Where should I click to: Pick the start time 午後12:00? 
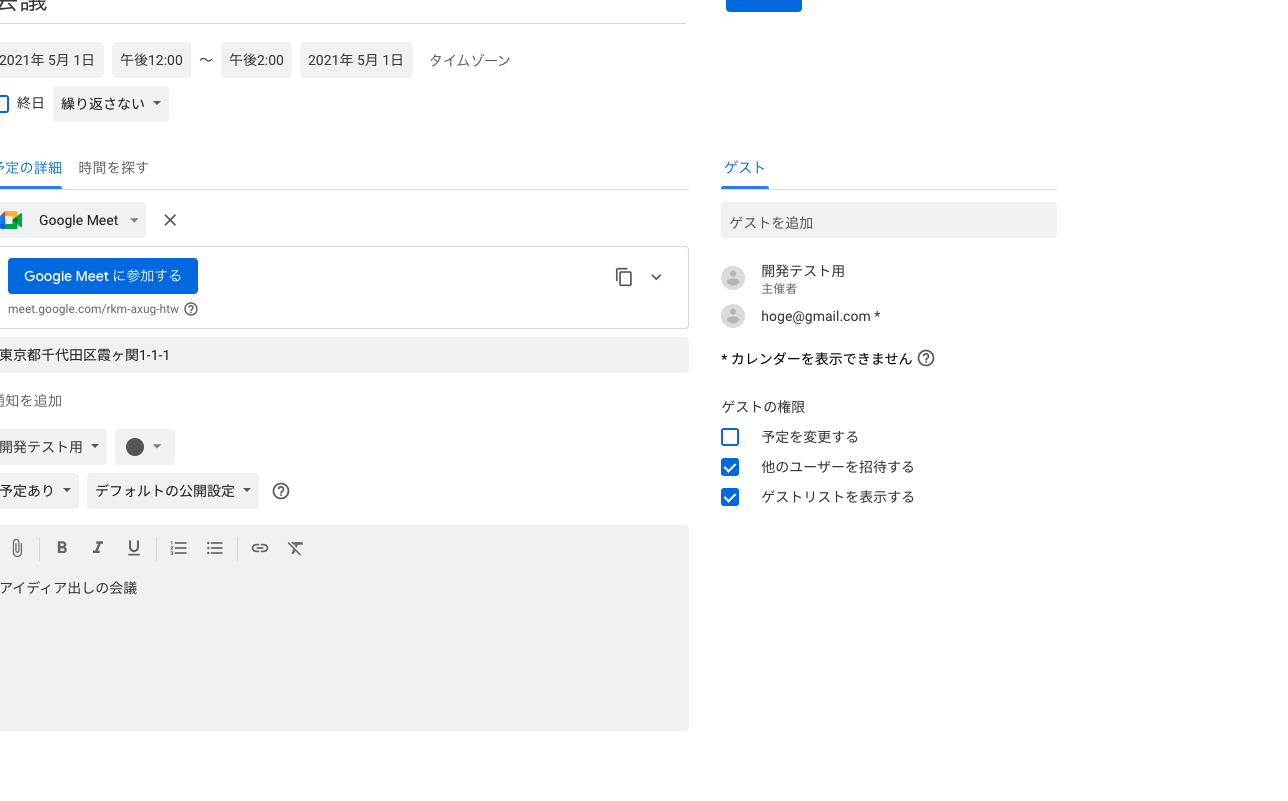point(151,60)
